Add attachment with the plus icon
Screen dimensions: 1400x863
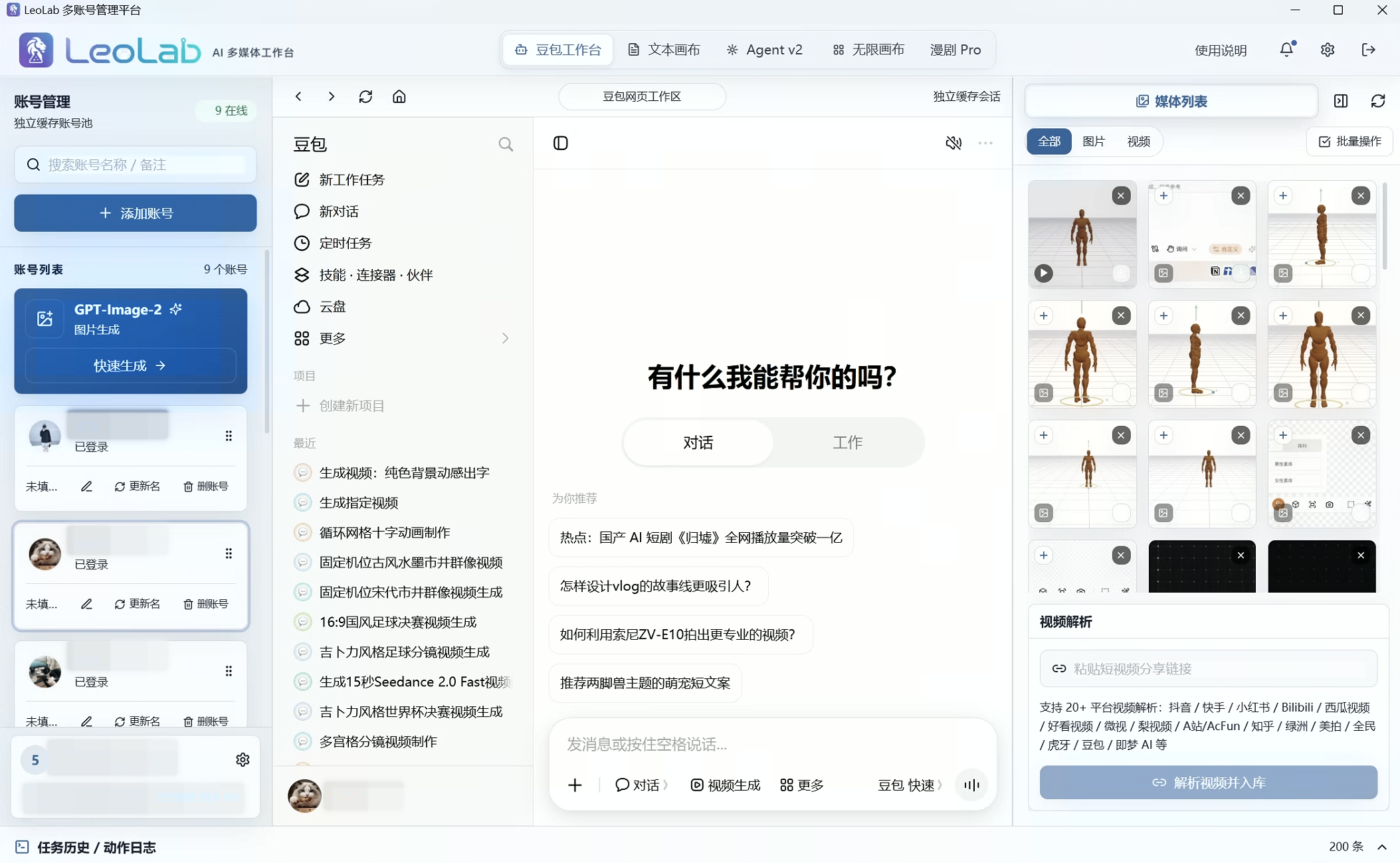pos(575,785)
